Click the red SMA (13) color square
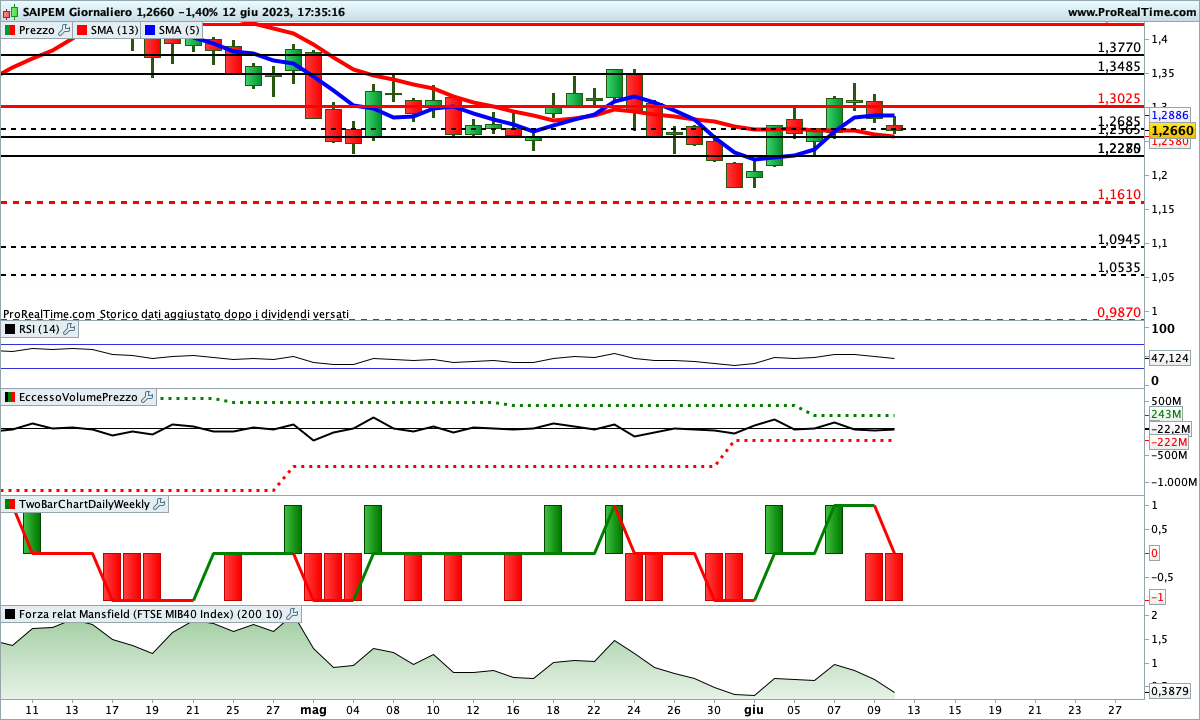The width and height of the screenshot is (1200, 720). coord(82,30)
